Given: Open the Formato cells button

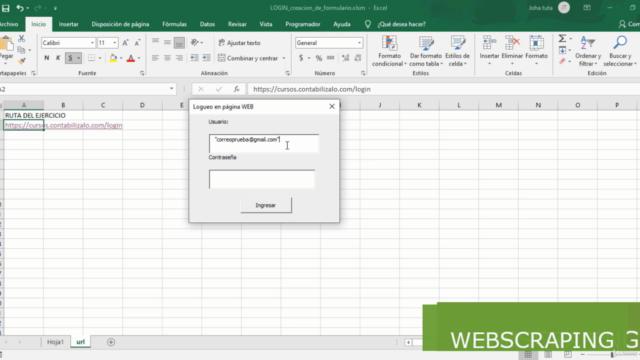Looking at the screenshot, I should [x=536, y=51].
